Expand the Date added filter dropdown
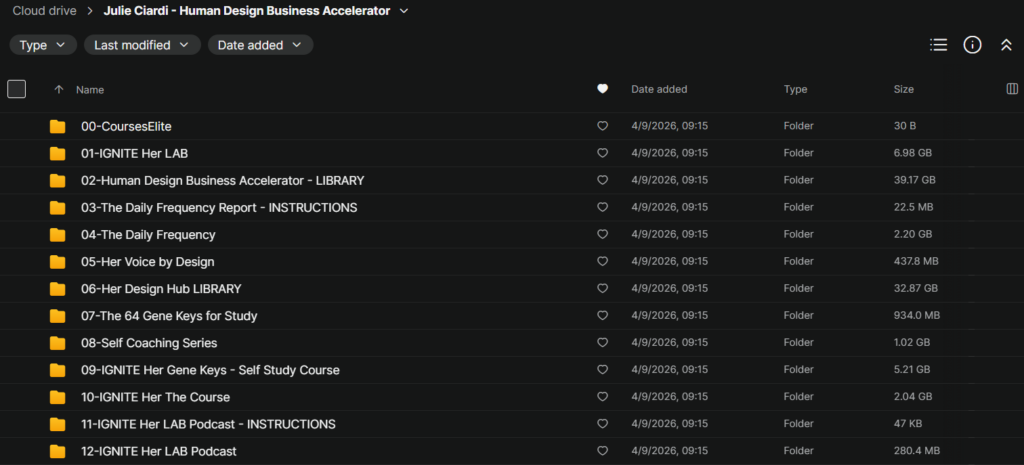The image size is (1024, 465). (260, 45)
